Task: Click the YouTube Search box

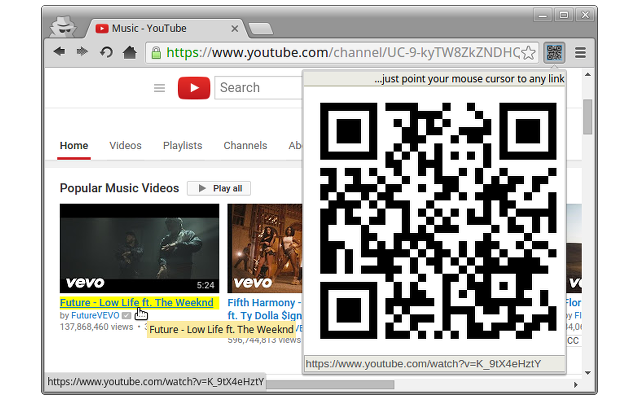Action: 258,88
